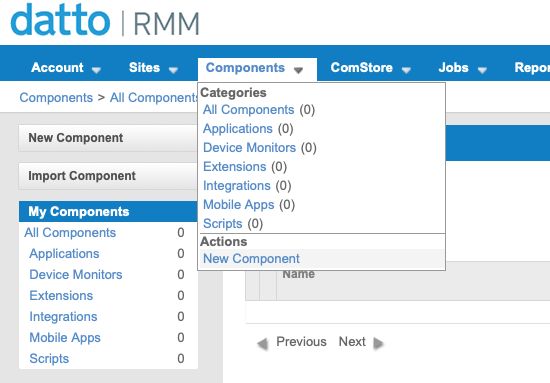Collapse the Components menu tab
Viewport: 550px width, 383px height.
pyautogui.click(x=257, y=68)
